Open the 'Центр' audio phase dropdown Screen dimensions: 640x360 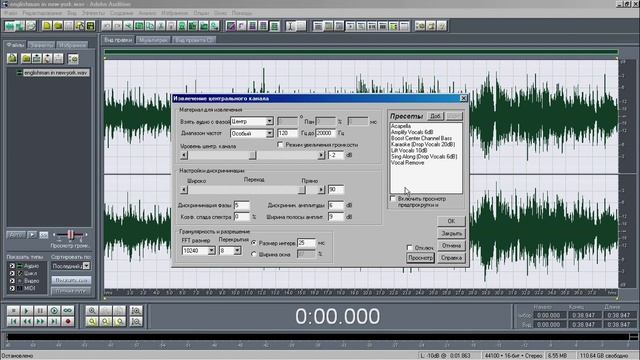269,122
